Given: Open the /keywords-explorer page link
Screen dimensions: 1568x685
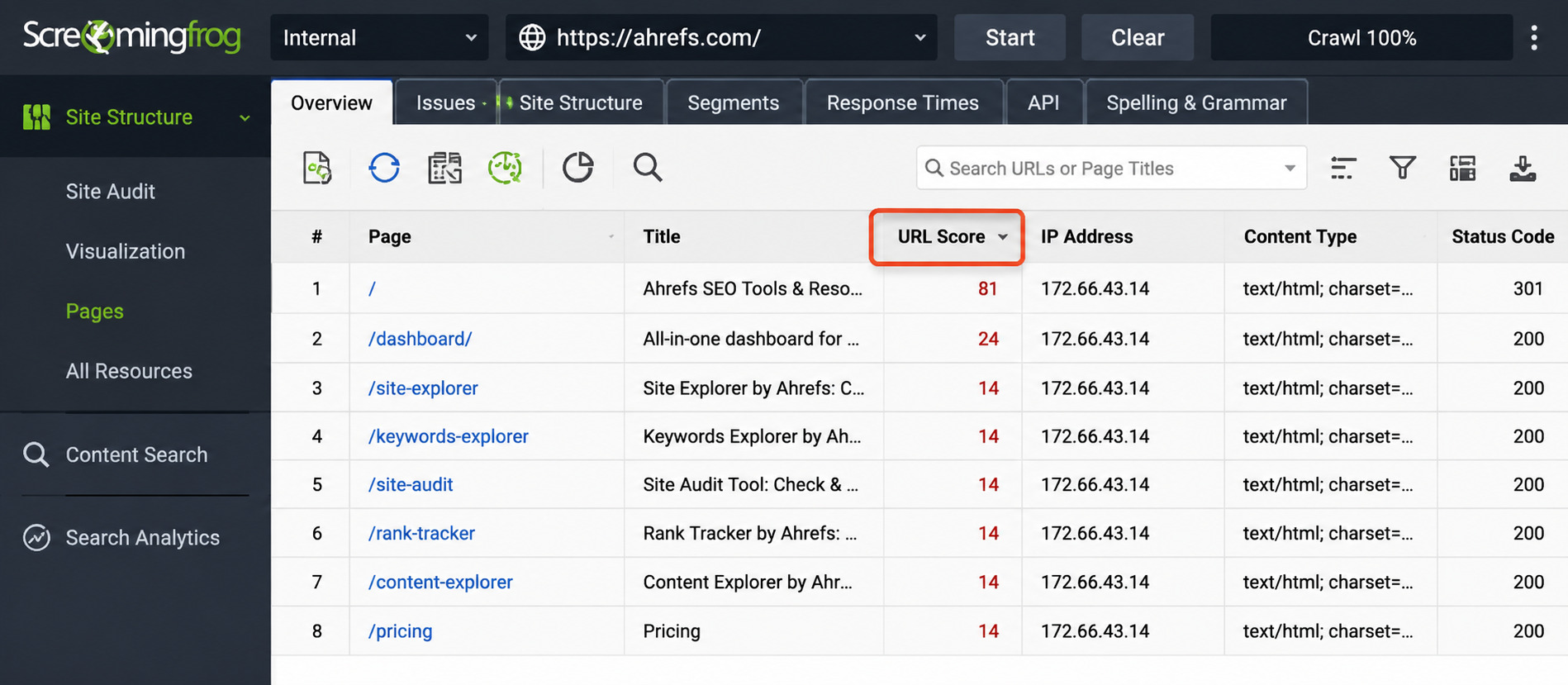Looking at the screenshot, I should 449,436.
